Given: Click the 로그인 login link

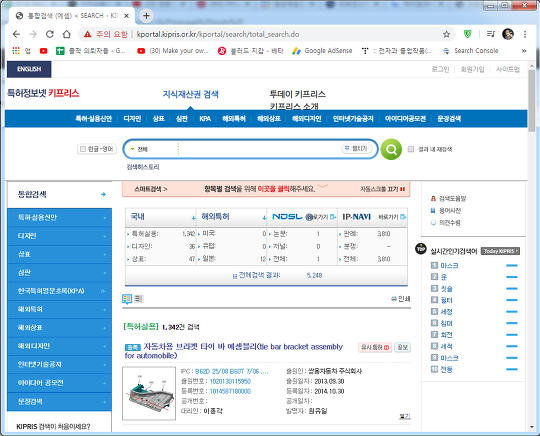Looking at the screenshot, I should click(x=440, y=69).
